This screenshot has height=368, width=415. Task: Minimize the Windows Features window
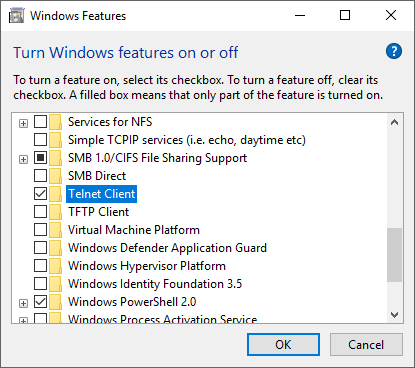[x=300, y=15]
